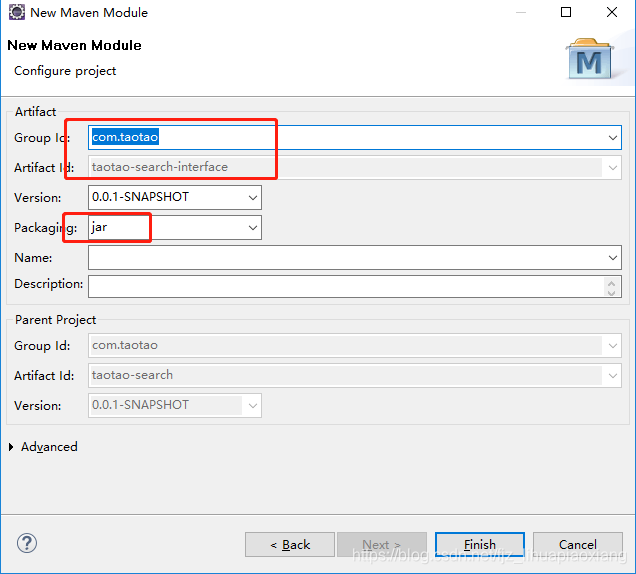Image resolution: width=636 pixels, height=574 pixels.
Task: Click the Parent Project group heading
Action: pyautogui.click(x=56, y=320)
